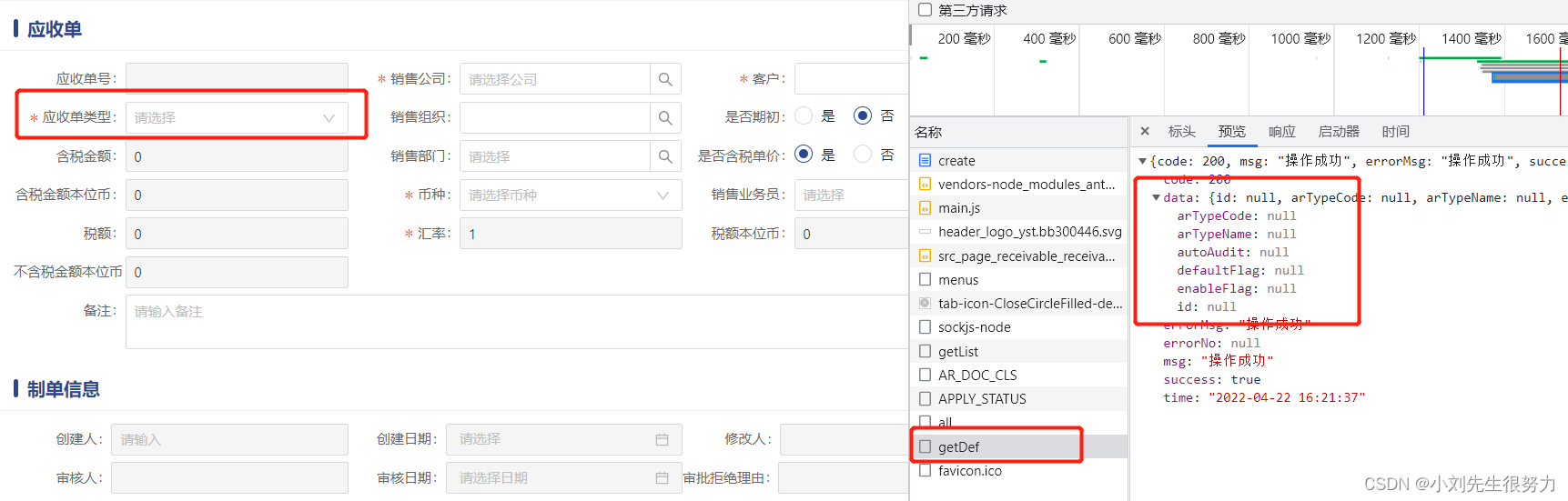Select the main.js request name

pos(959,207)
